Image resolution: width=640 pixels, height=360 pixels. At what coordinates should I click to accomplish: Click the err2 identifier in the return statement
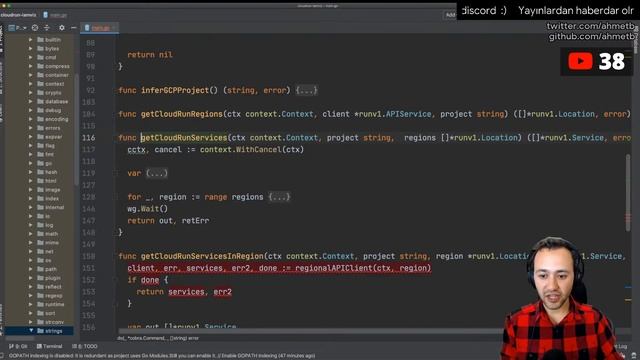222,292
